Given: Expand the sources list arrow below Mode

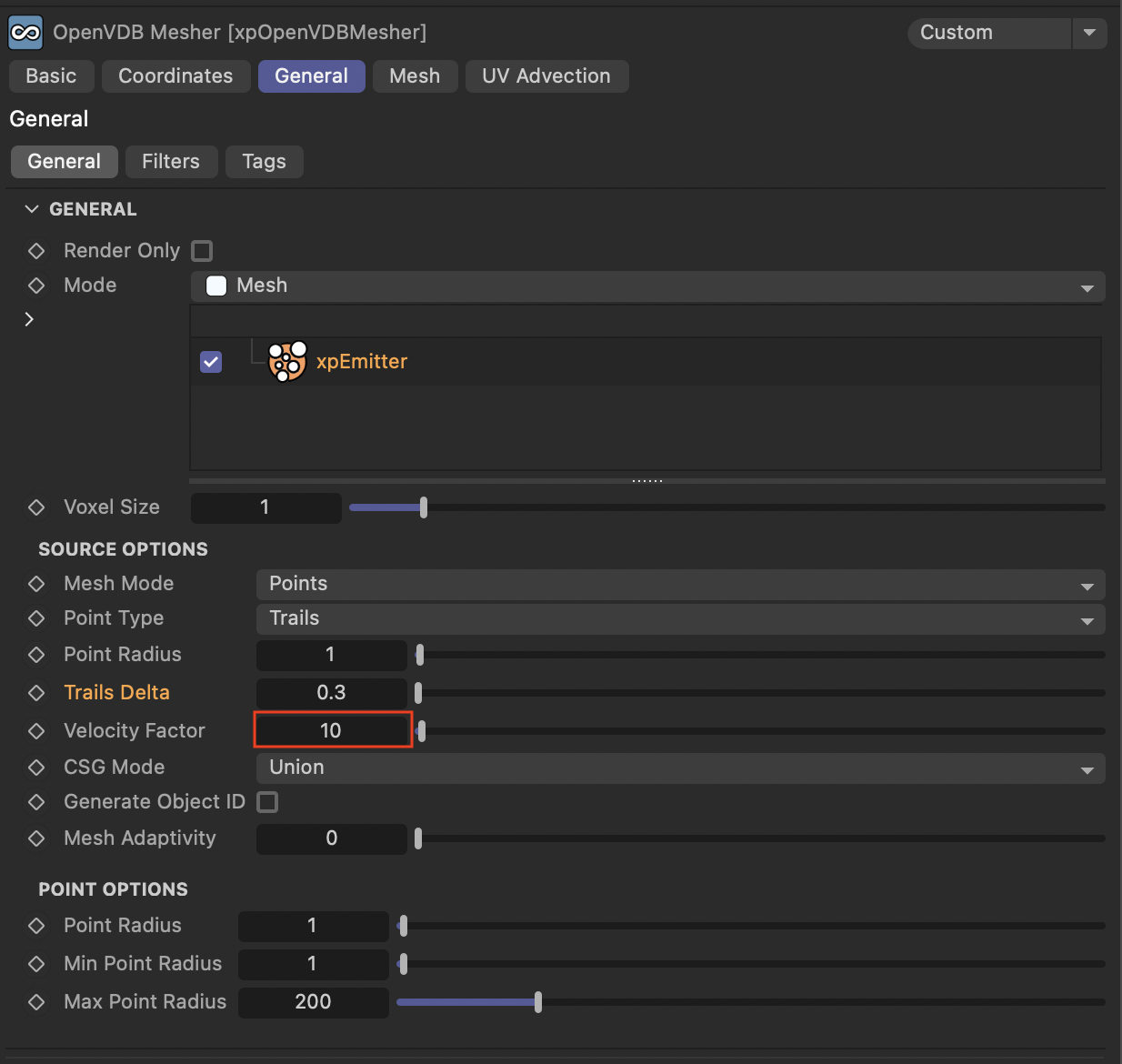Looking at the screenshot, I should pyautogui.click(x=29, y=319).
